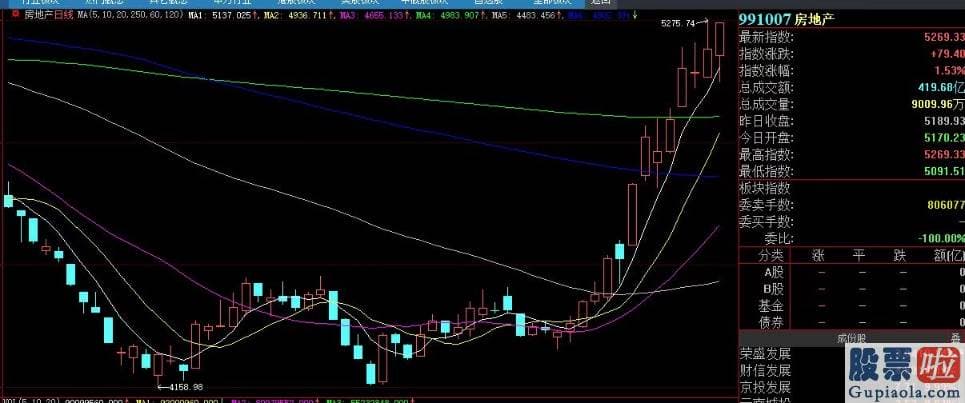Select the 委买手数 row label

pos(766,221)
